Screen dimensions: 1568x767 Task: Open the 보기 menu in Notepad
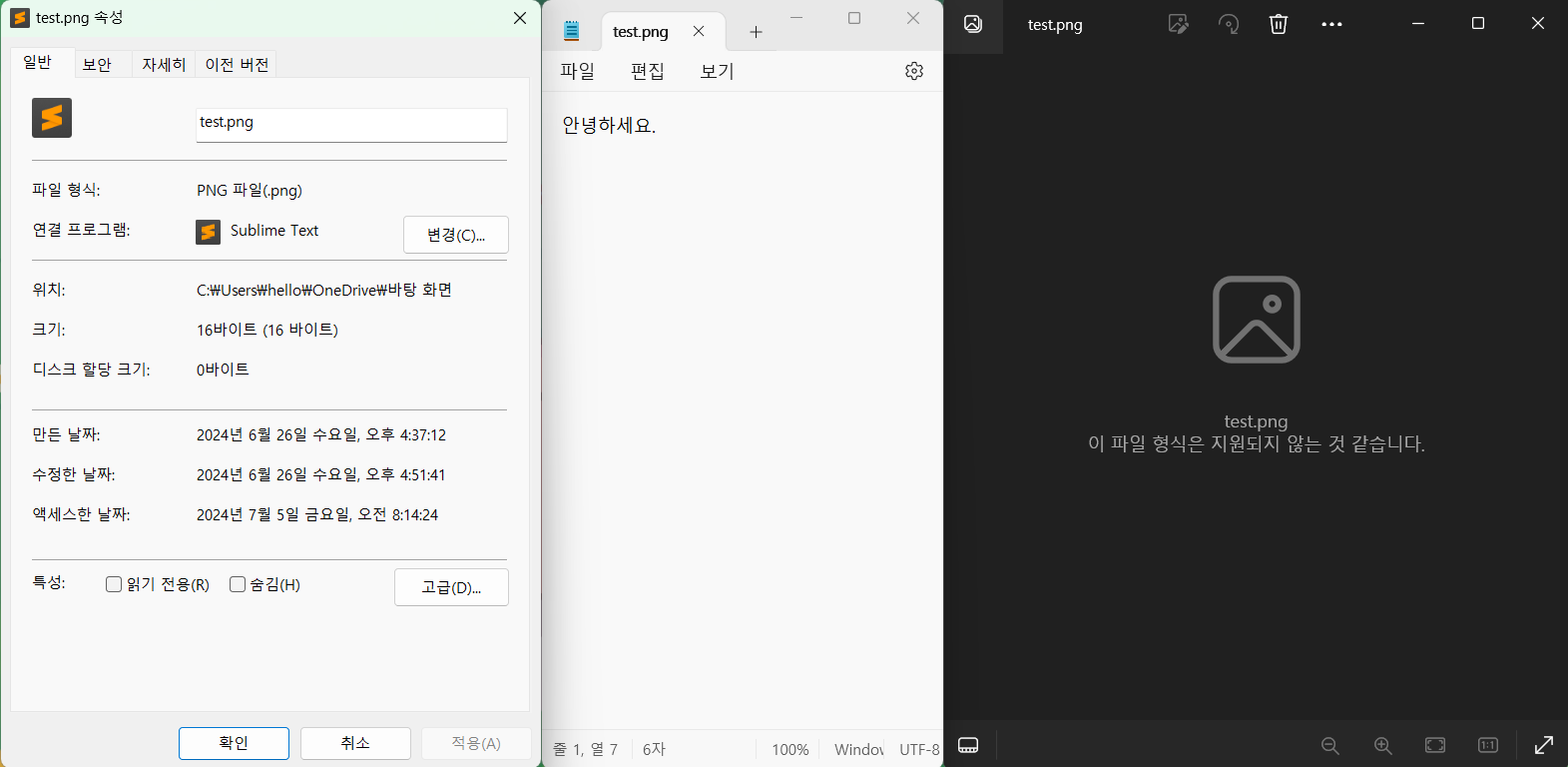[x=717, y=71]
